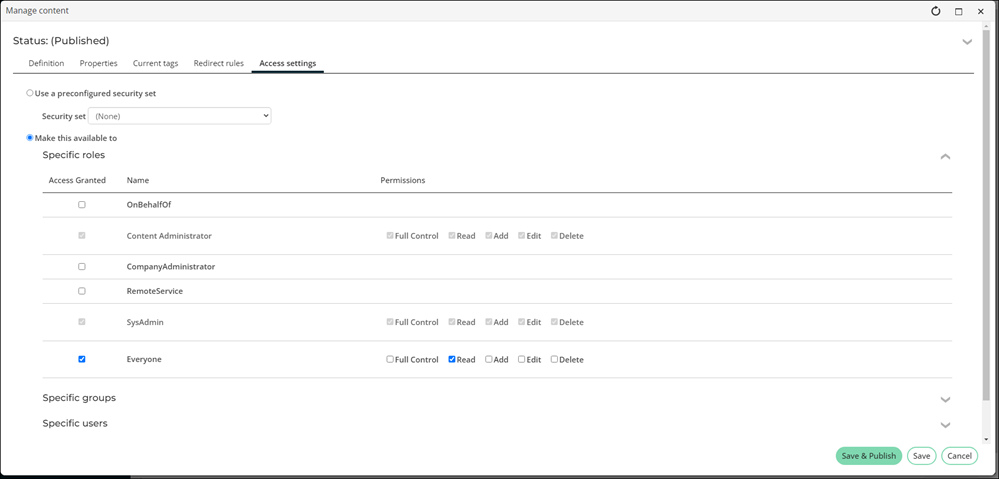Close the Manage content dialog
The image size is (1000, 479).
click(981, 11)
